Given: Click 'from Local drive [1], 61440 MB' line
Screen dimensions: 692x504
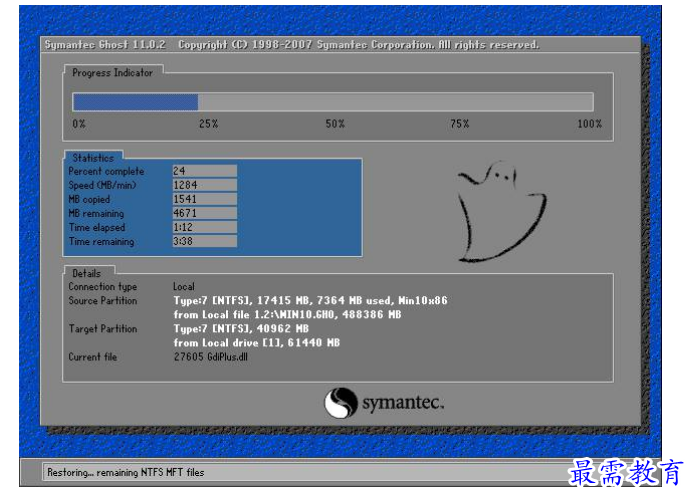Looking at the screenshot, I should 257,343.
